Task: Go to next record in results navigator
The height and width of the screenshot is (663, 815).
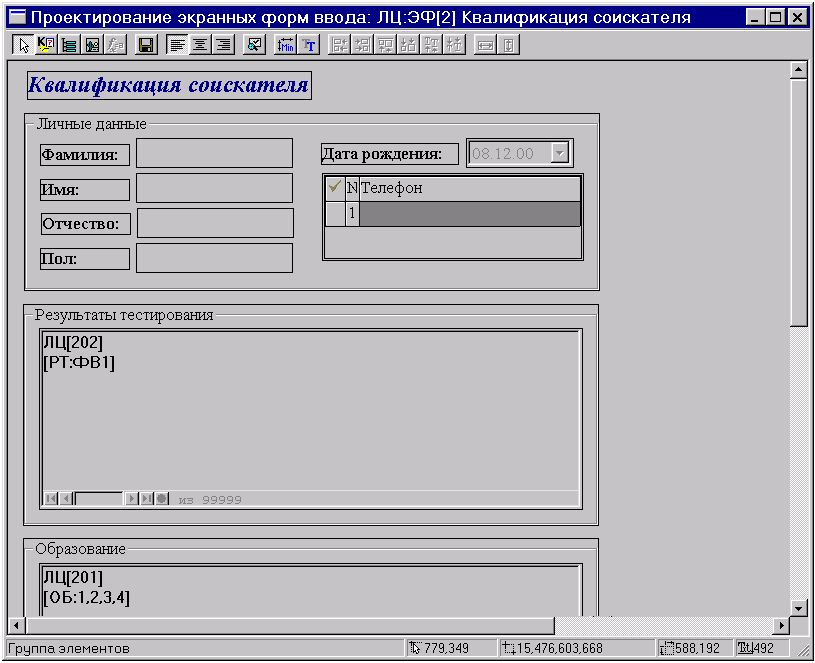Action: click(x=132, y=499)
